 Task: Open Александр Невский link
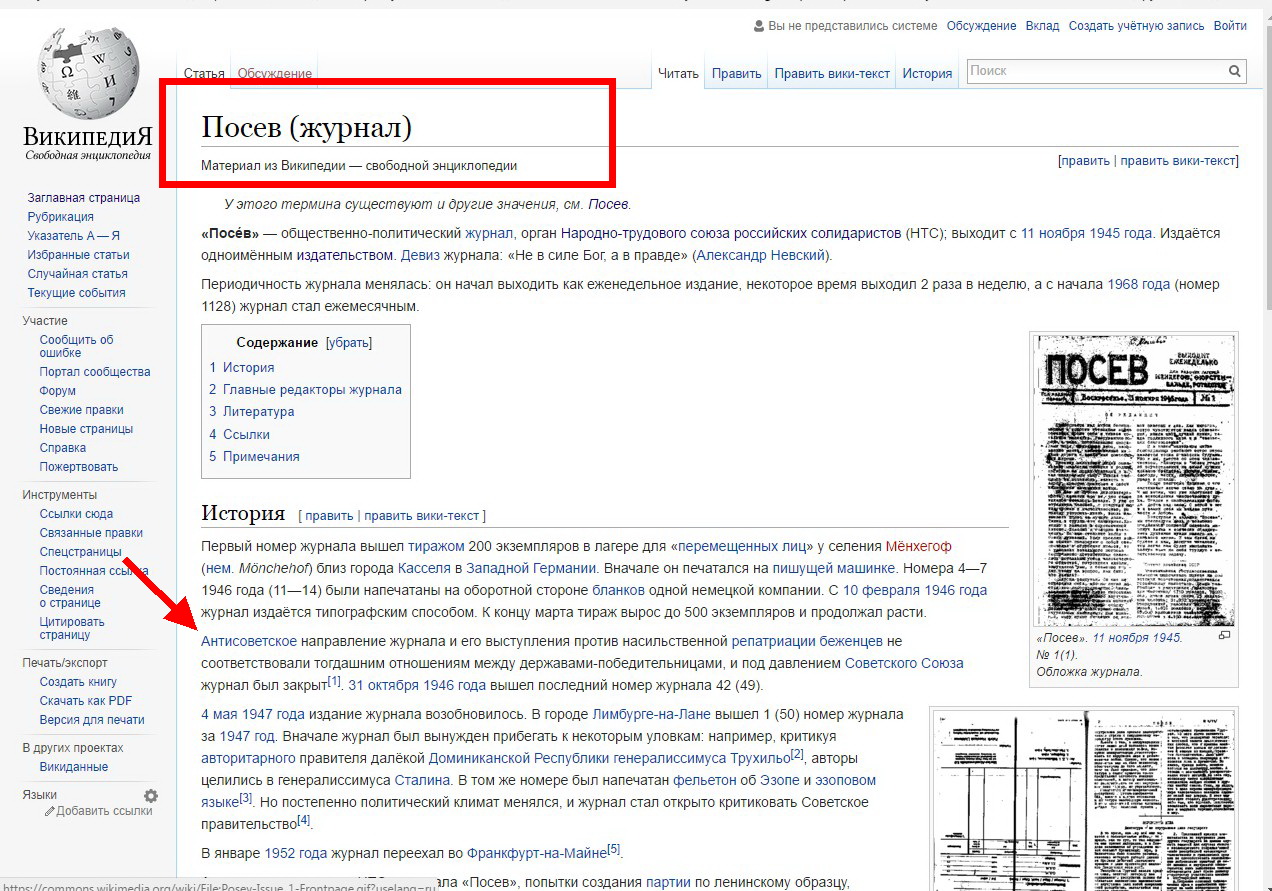(x=761, y=255)
